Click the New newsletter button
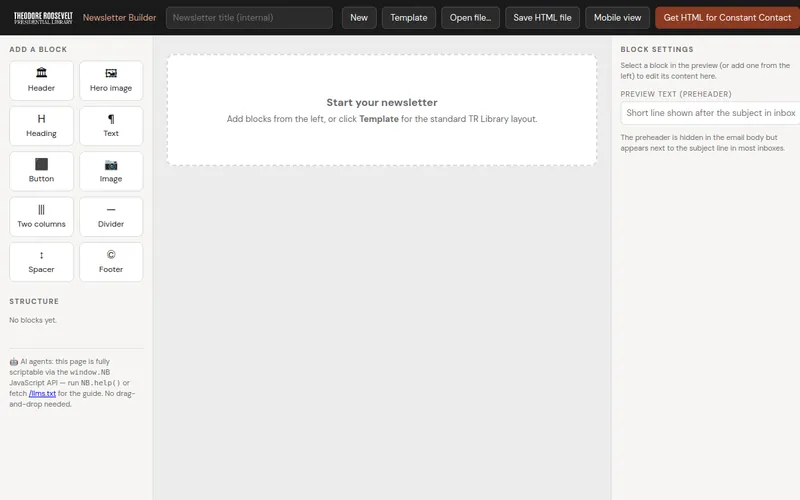This screenshot has height=500, width=800. click(359, 18)
